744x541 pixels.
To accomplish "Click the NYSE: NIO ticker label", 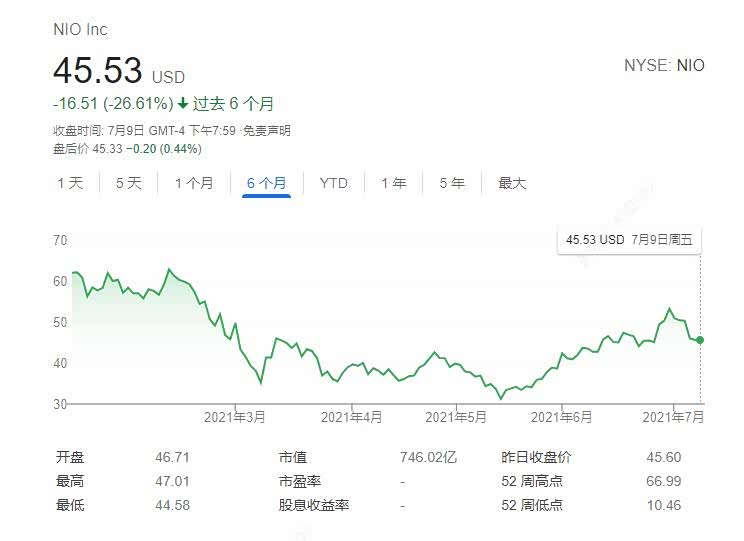I will (664, 65).
